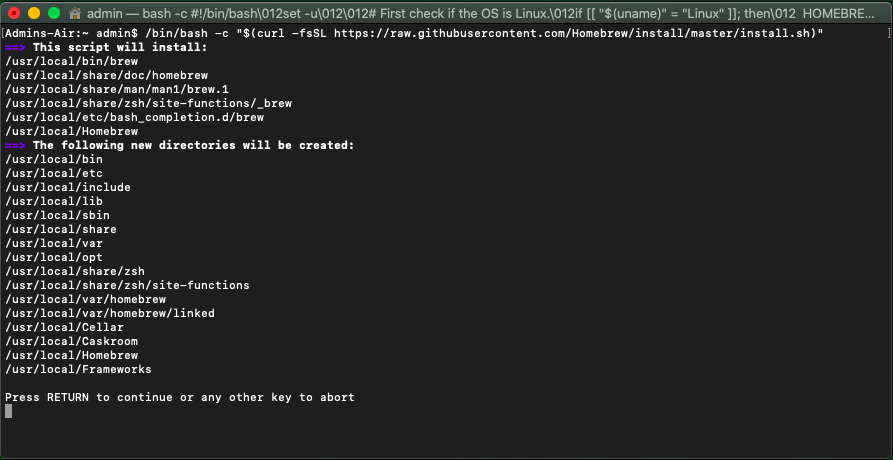
Task: Select the "/usr/local/Frameworks" line
Action: pyautogui.click(x=78, y=369)
